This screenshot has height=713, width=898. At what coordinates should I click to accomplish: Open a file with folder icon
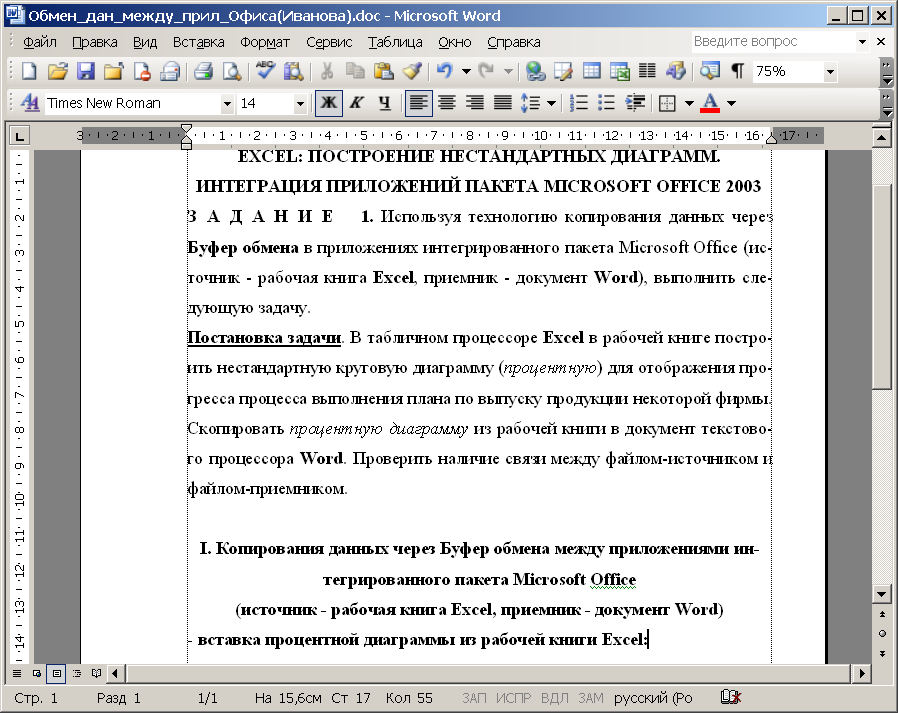tap(57, 72)
